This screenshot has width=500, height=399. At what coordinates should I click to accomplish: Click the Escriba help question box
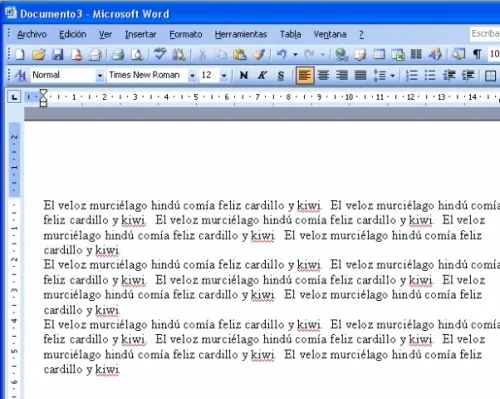tap(485, 34)
